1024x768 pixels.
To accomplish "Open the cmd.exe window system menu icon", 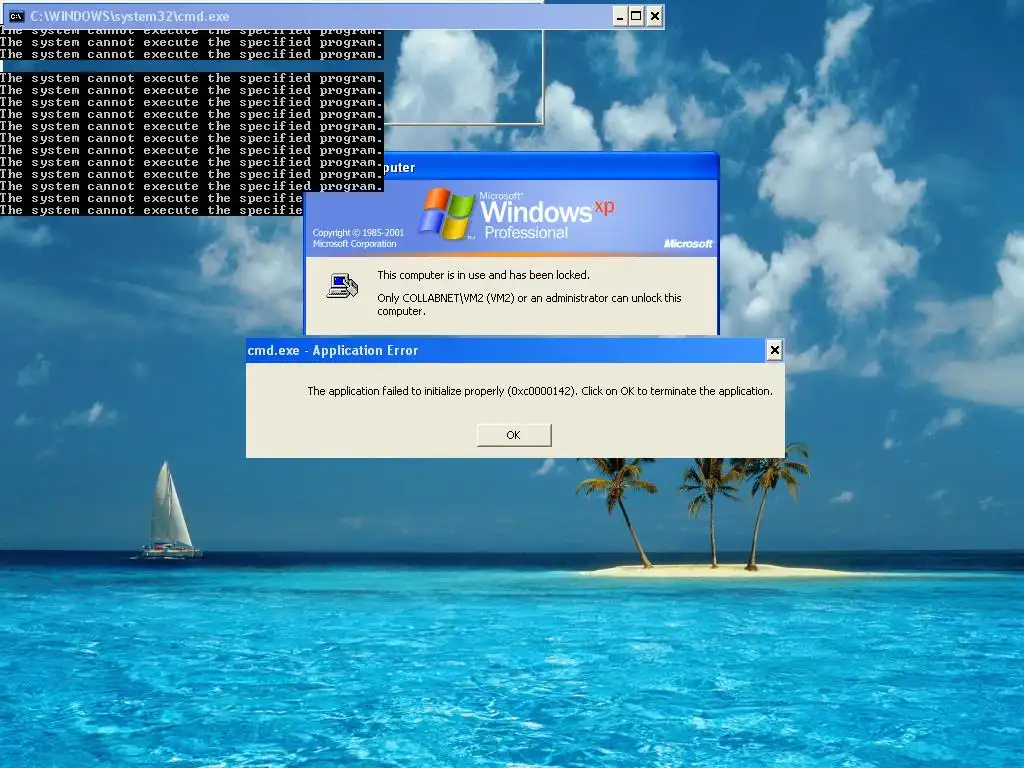I will pyautogui.click(x=16, y=16).
